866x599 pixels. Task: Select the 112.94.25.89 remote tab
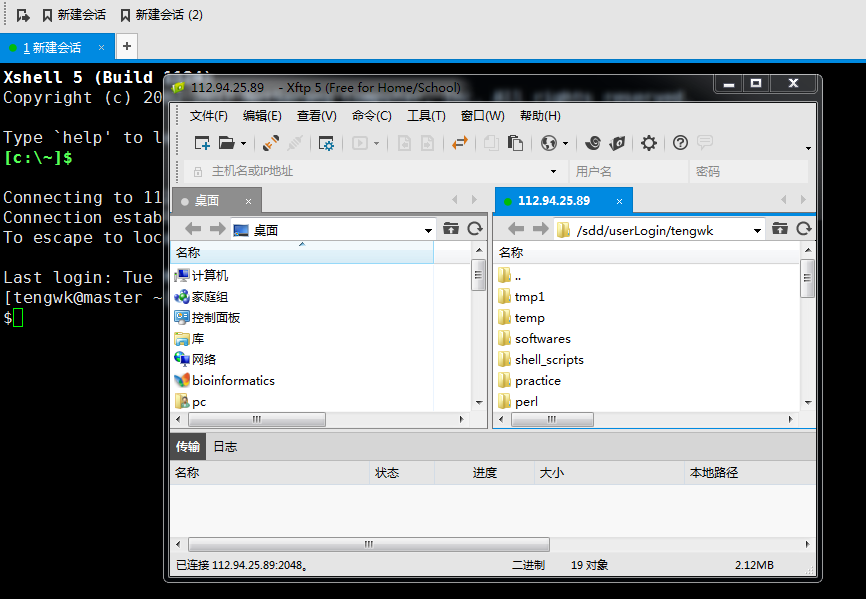click(553, 201)
